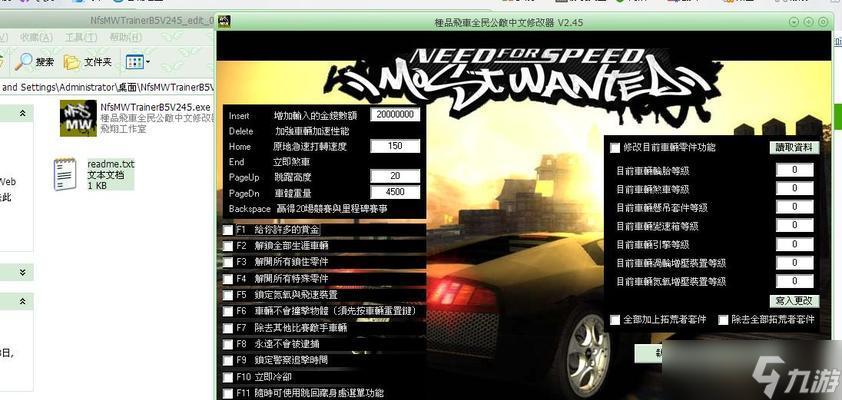Click the 讀取資料 read data button
The image size is (842, 400).
tap(795, 147)
